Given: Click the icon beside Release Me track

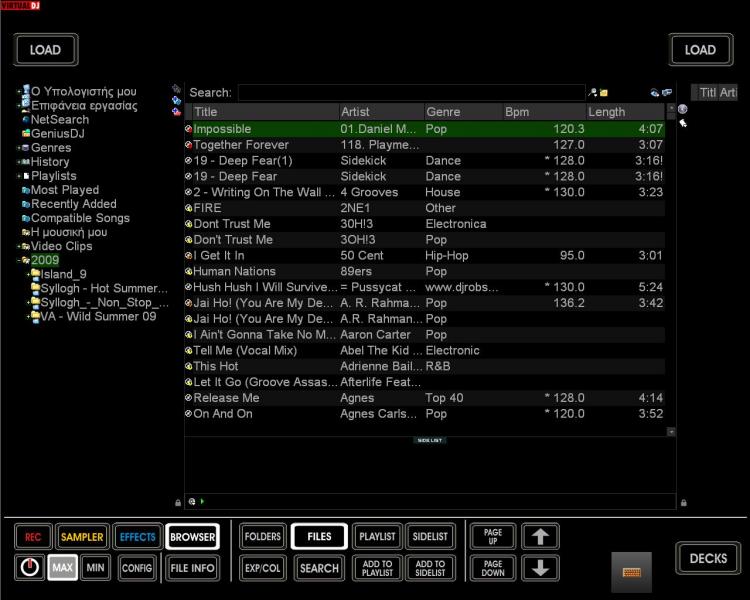Looking at the screenshot, I should pos(188,398).
